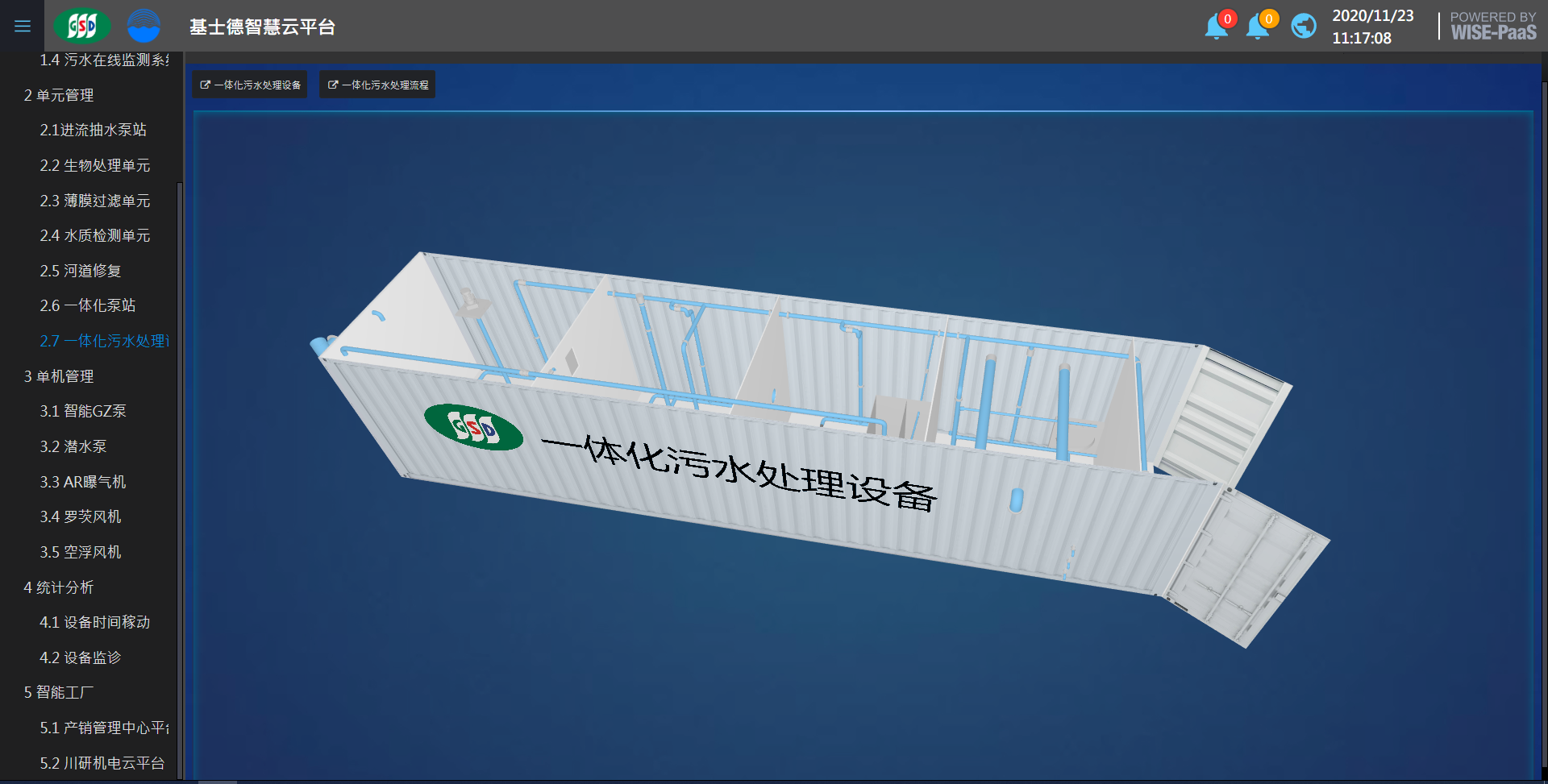Open 一体化污水处理设备 link button
Viewport: 1548px width, 784px height.
point(250,85)
